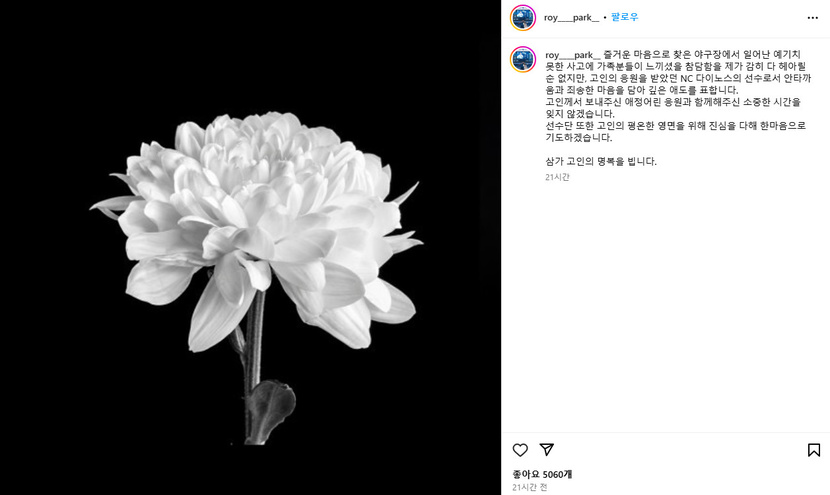The image size is (830, 495).
Task: Open the avatar beside the caption
Action: 523,59
